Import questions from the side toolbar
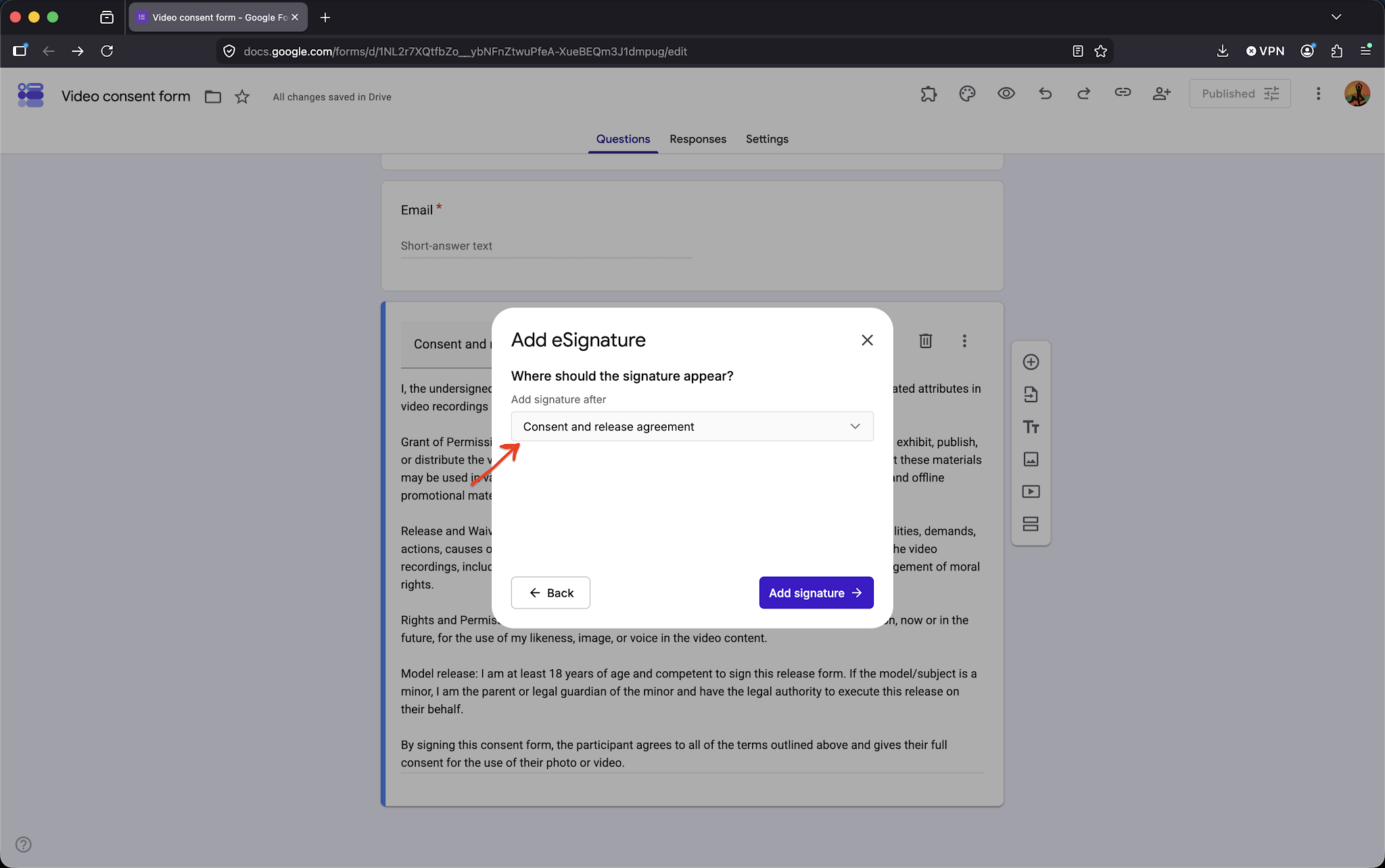The height and width of the screenshot is (868, 1385). pyautogui.click(x=1031, y=394)
